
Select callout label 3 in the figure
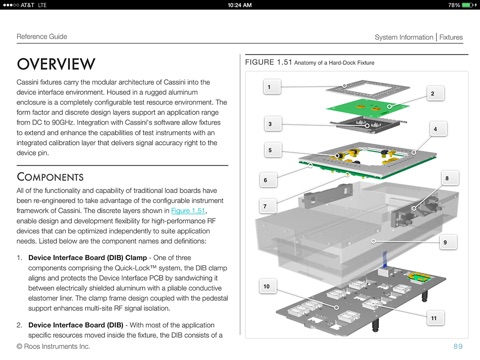(x=273, y=124)
